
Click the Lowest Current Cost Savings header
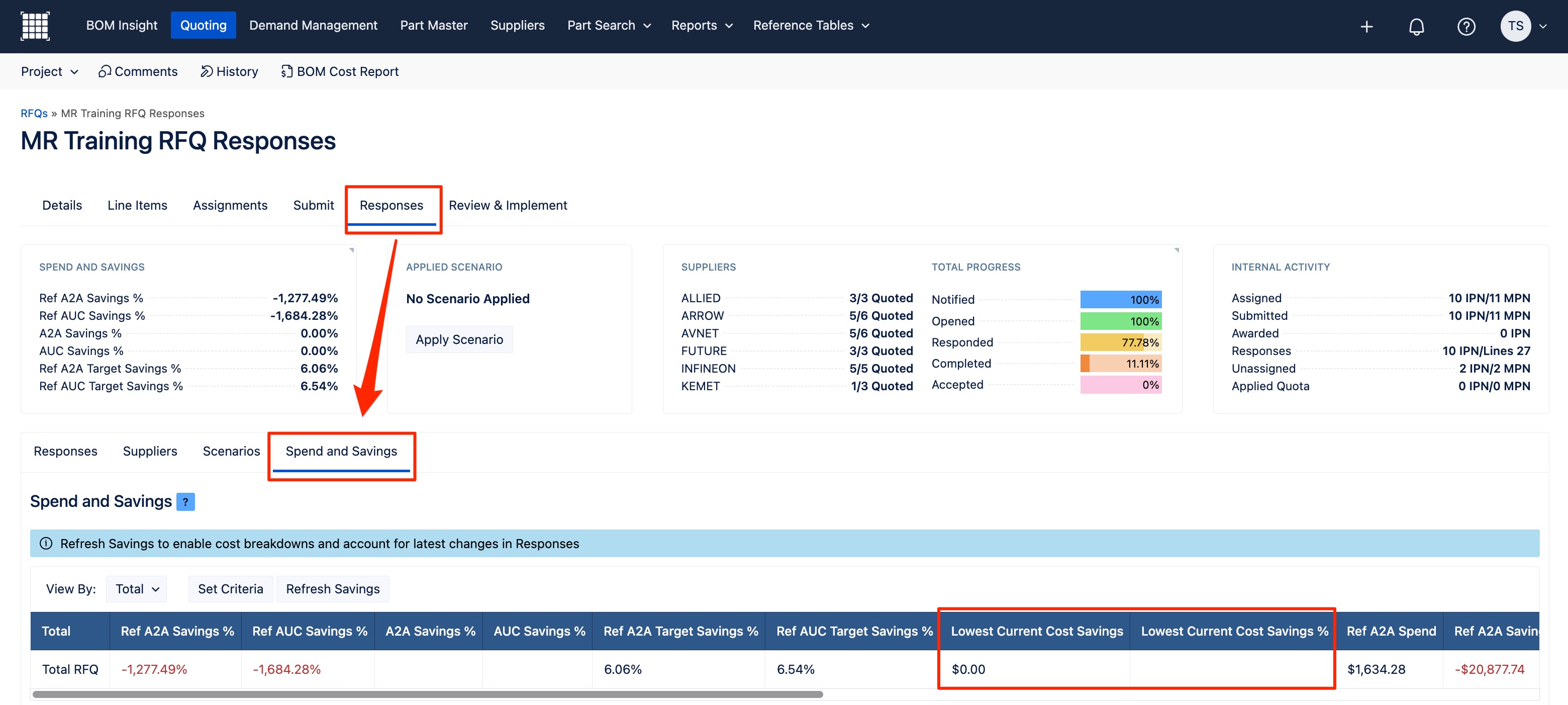tap(1036, 632)
